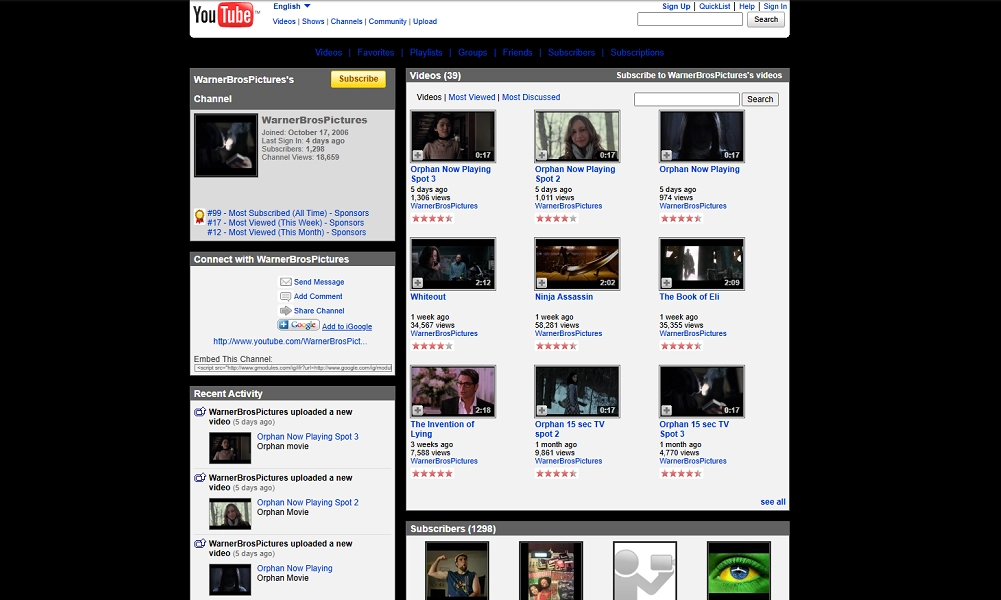Click Subscribe to WarnerBrosPictures's videos link
Screen dimensions: 1001x600
click(699, 75)
